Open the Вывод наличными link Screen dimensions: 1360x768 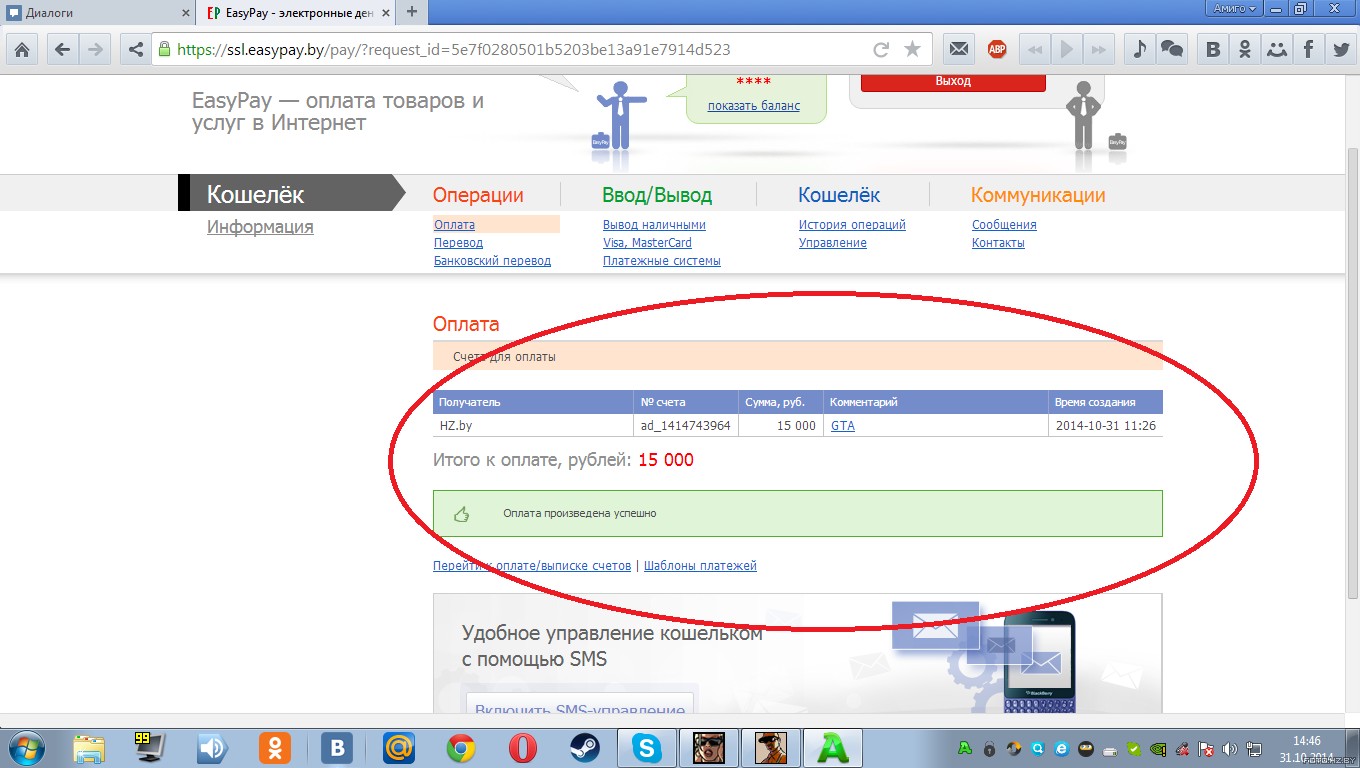pyautogui.click(x=654, y=225)
